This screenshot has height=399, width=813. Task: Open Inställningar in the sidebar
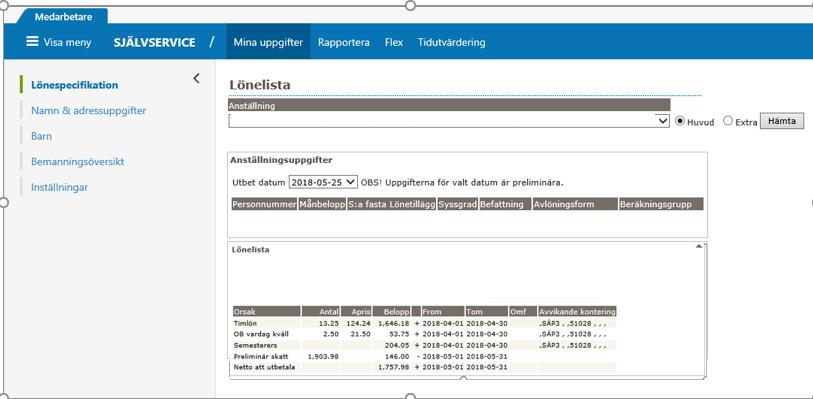(60, 187)
